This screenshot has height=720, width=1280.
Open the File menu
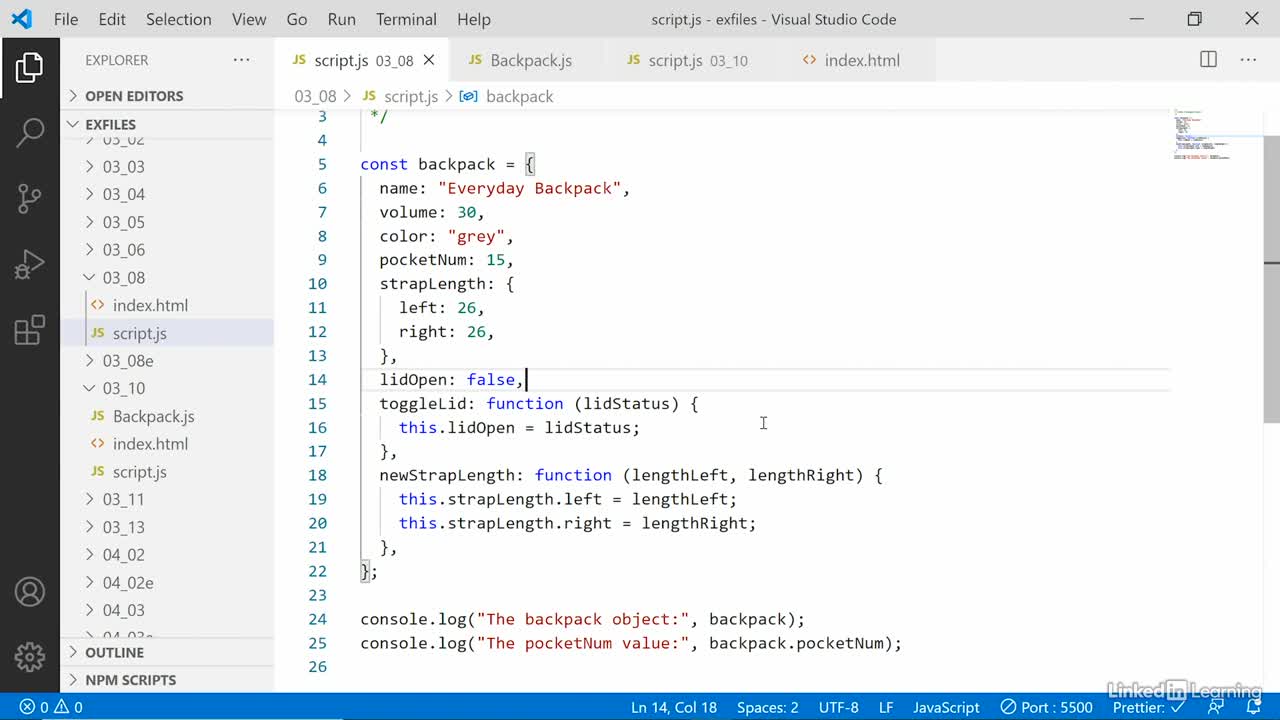pos(66,19)
